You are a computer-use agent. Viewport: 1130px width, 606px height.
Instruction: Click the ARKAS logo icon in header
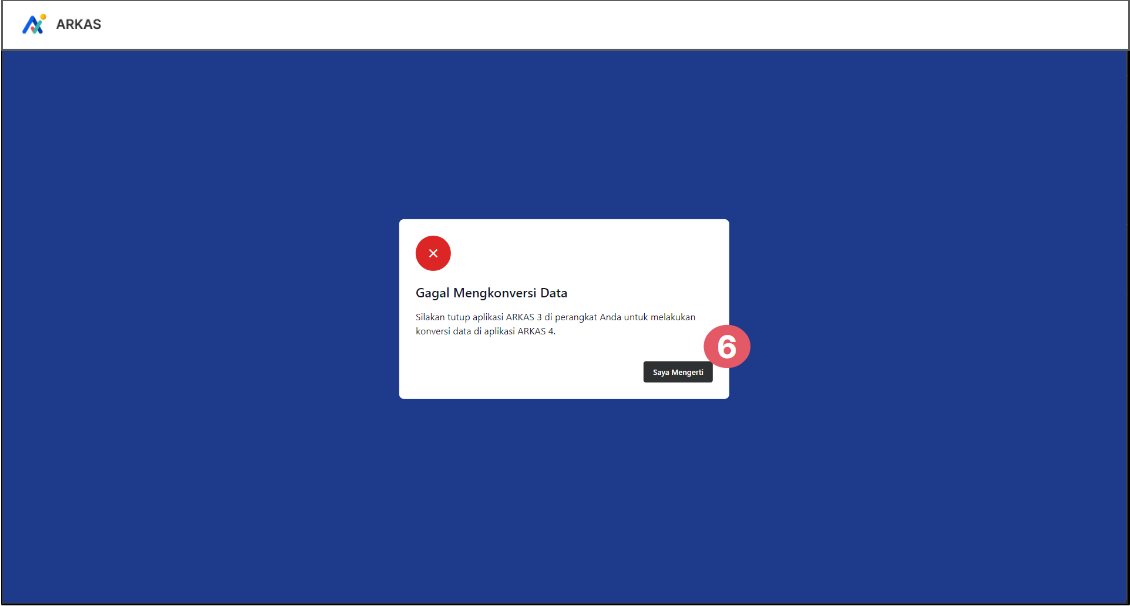[x=34, y=24]
